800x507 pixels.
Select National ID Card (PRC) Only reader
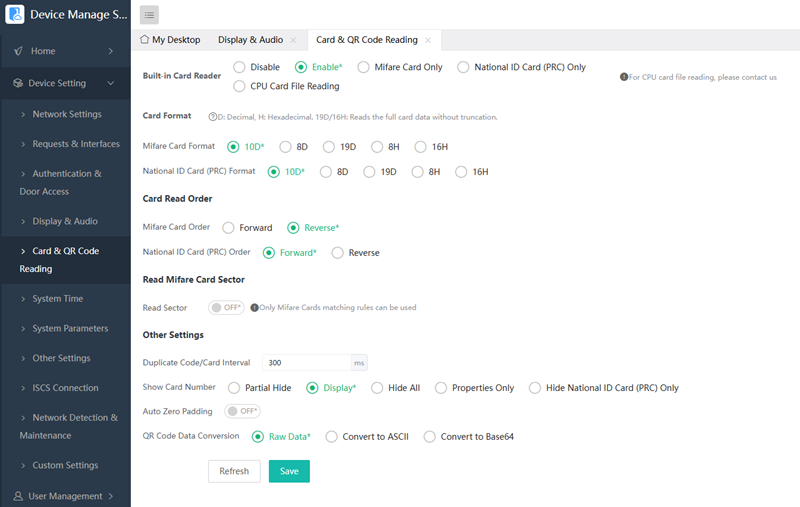463,67
